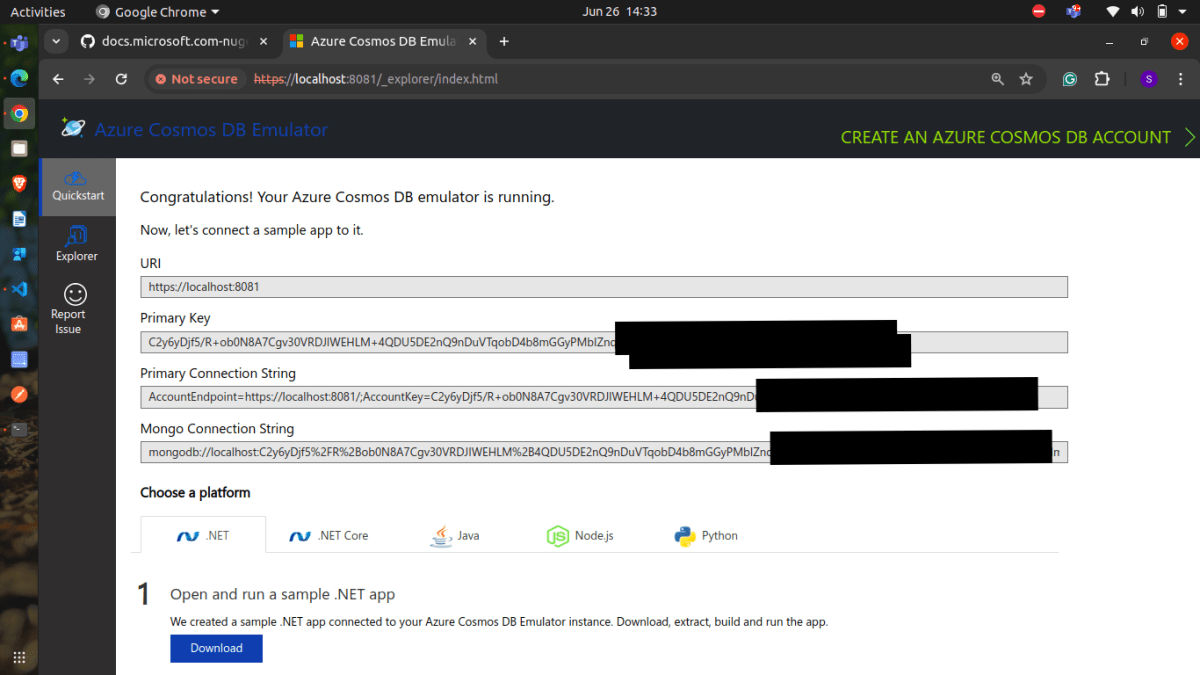Open the Grammarly extension
The width and height of the screenshot is (1200, 675).
[1069, 78]
